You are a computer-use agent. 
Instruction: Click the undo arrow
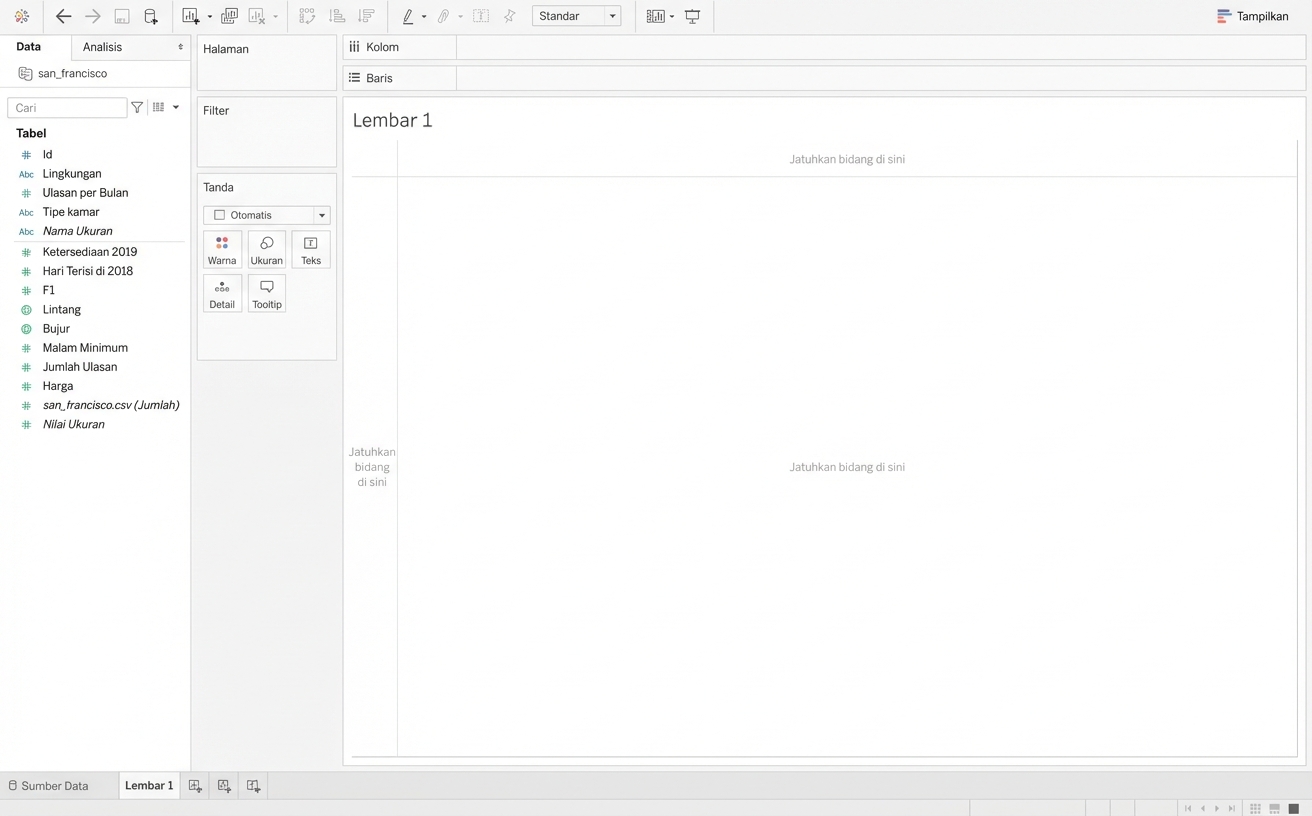pyautogui.click(x=63, y=16)
